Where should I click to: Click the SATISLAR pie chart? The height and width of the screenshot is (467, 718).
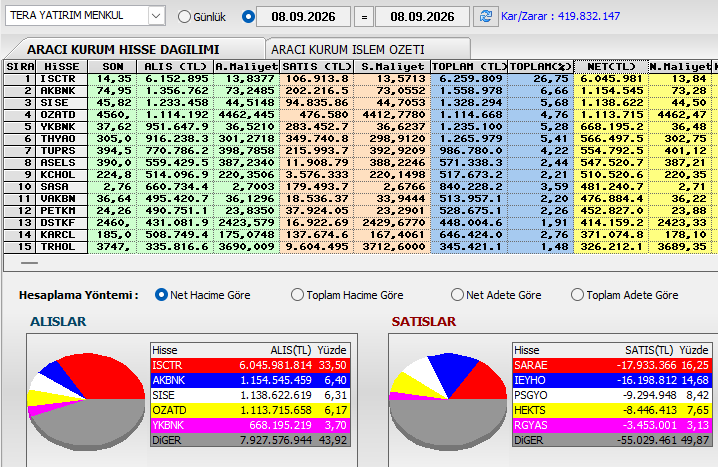(x=448, y=402)
